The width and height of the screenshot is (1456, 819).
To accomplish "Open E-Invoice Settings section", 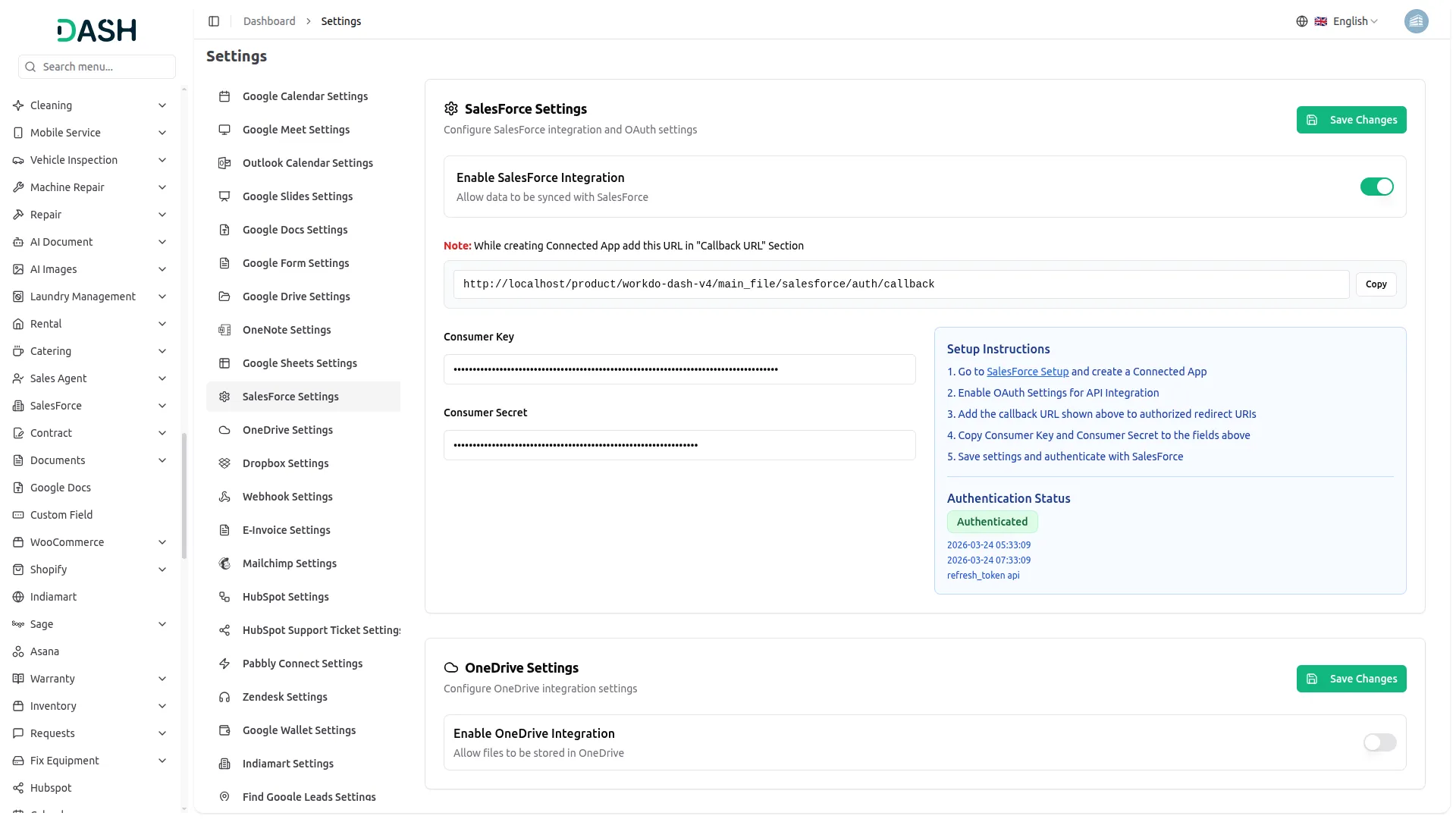I will [x=303, y=530].
